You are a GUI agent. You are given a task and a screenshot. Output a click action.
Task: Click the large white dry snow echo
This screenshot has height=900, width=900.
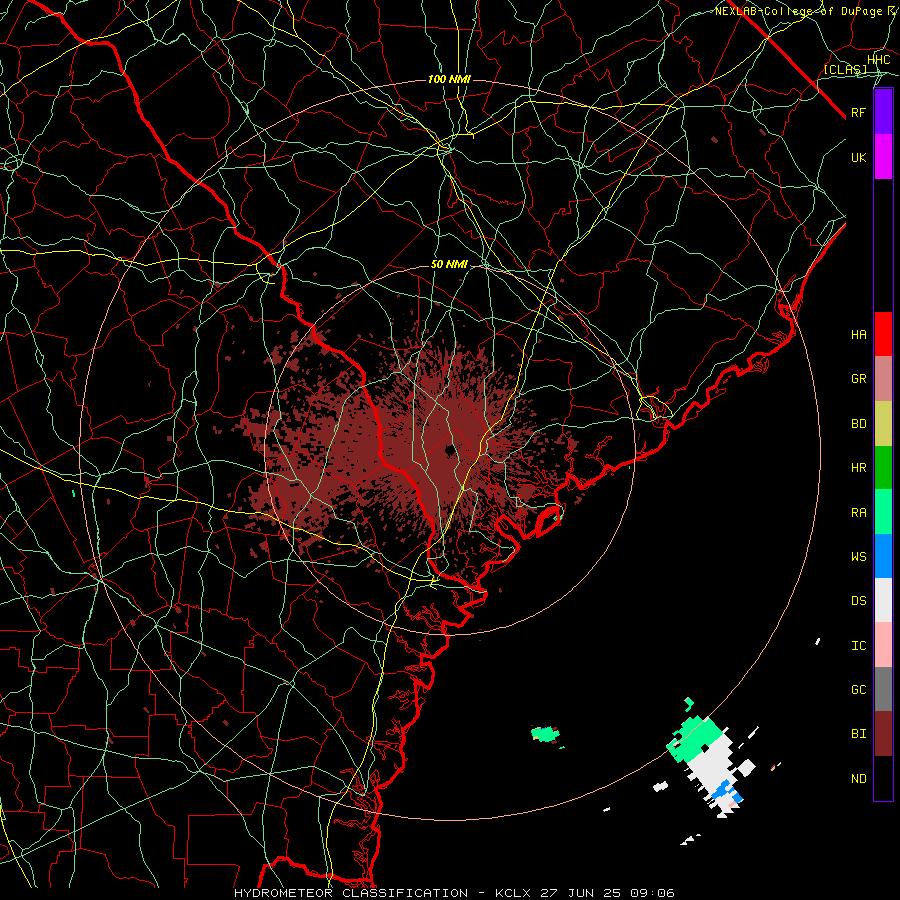click(712, 765)
